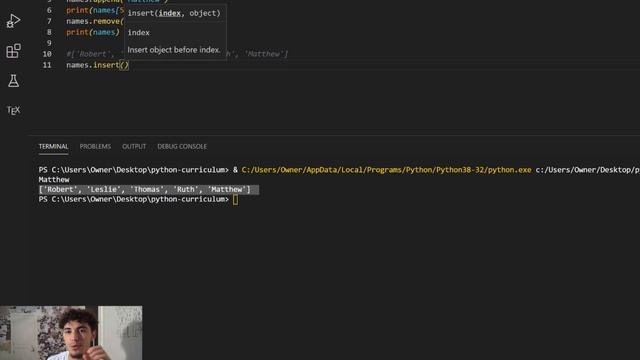
Task: Click line number 6 in gutter
Action: 49,10
